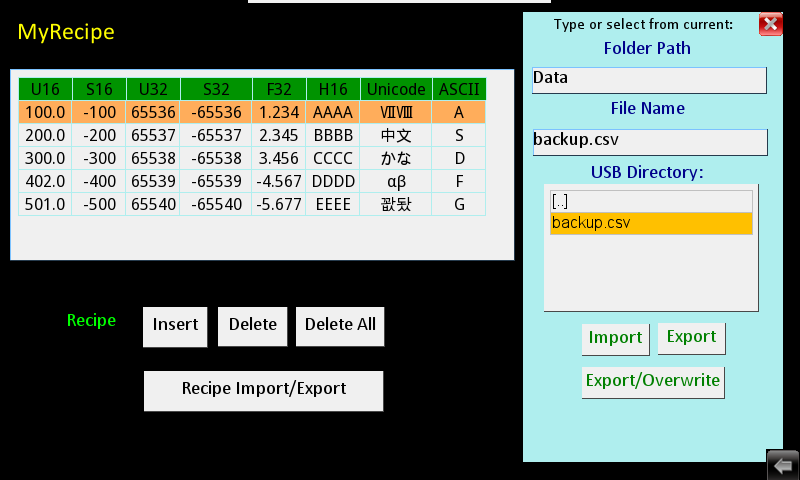Select the F32 cell -4.567
Image resolution: width=800 pixels, height=480 pixels.
coord(279,181)
